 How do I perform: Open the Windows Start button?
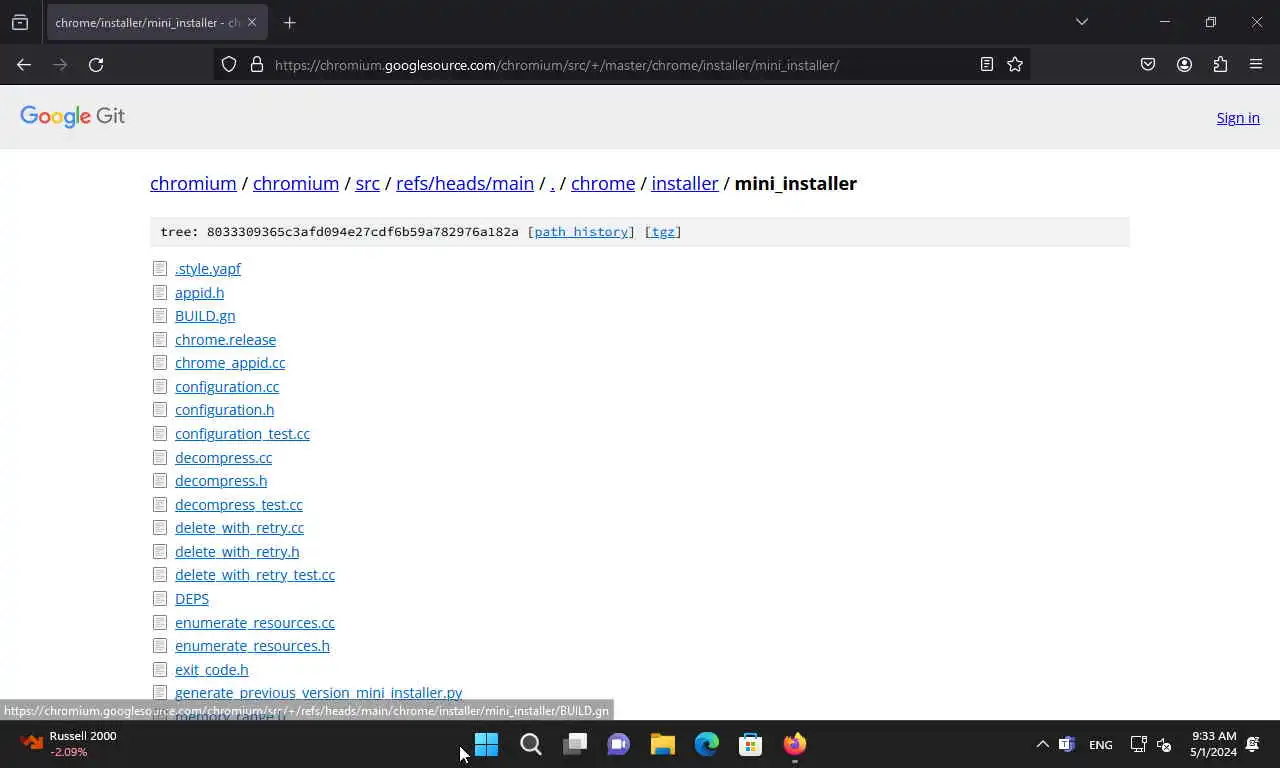[487, 744]
